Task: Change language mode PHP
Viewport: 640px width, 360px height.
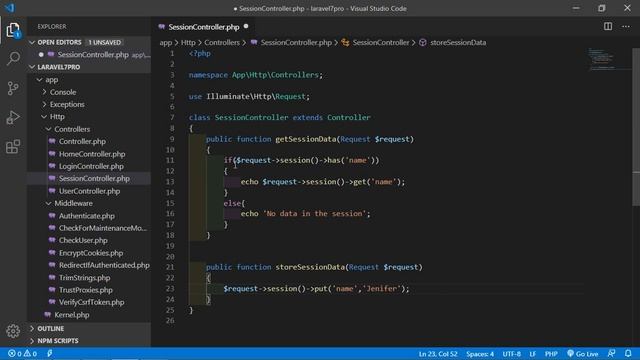Action: tap(551, 353)
